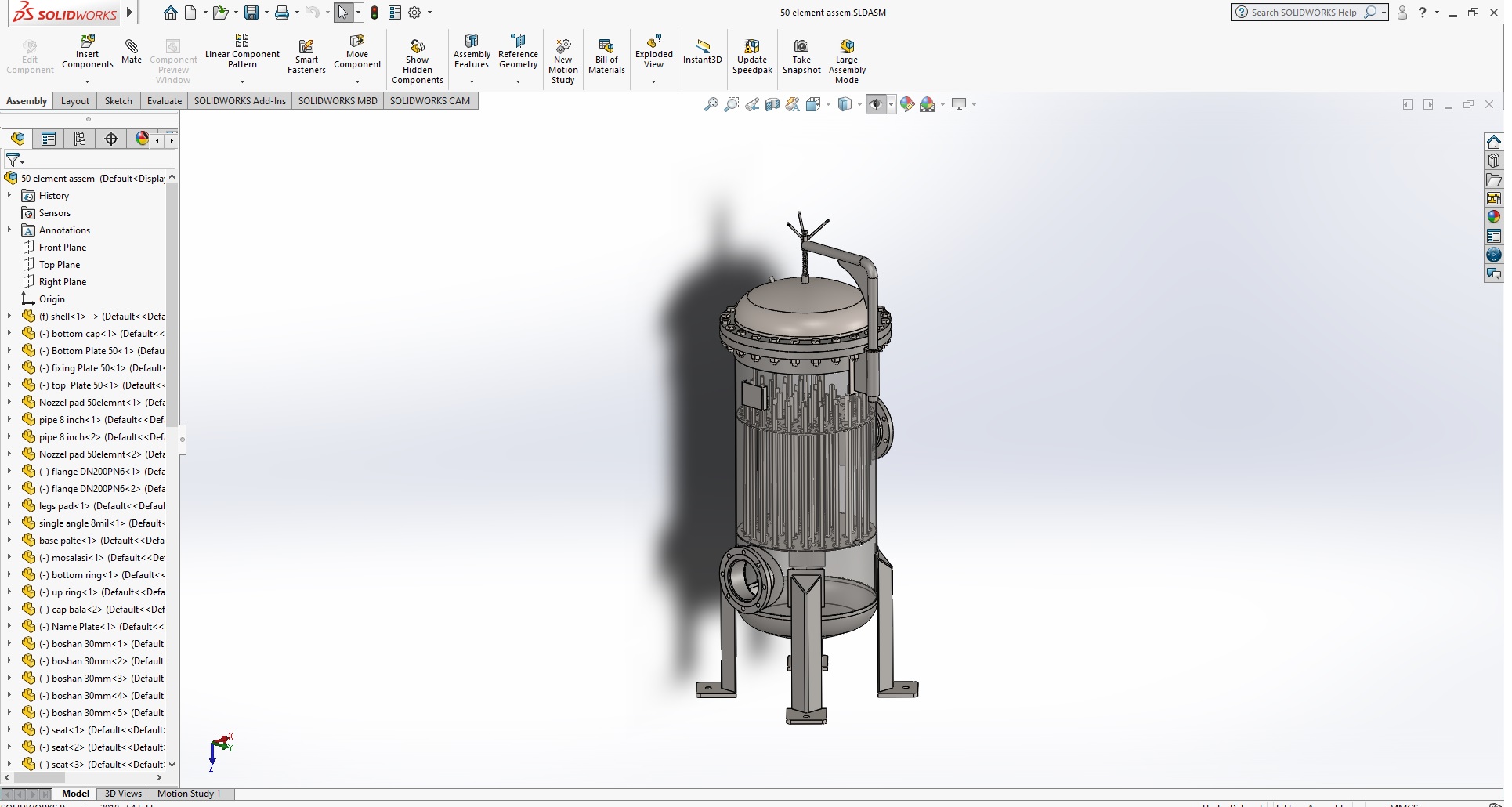Switch to the Evaluate tab
Image resolution: width=1512 pixels, height=807 pixels.
[165, 101]
